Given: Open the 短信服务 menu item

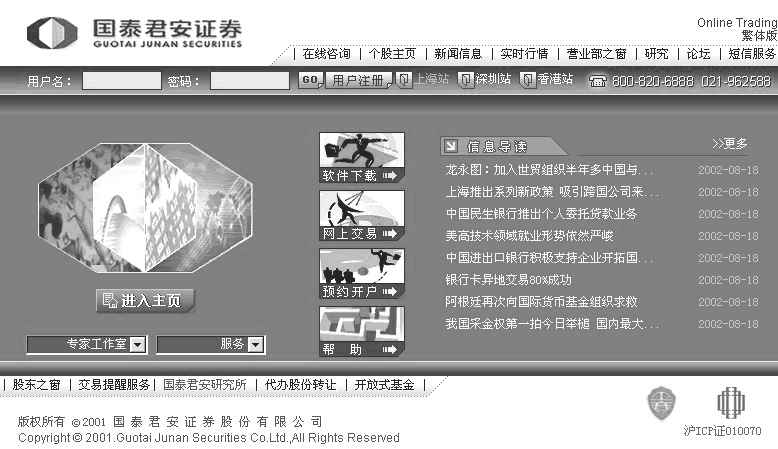Looking at the screenshot, I should (752, 54).
